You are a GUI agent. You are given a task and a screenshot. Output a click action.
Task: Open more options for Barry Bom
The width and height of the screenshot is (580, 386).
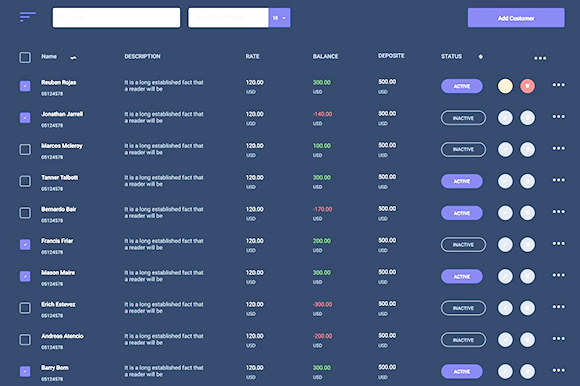click(559, 370)
